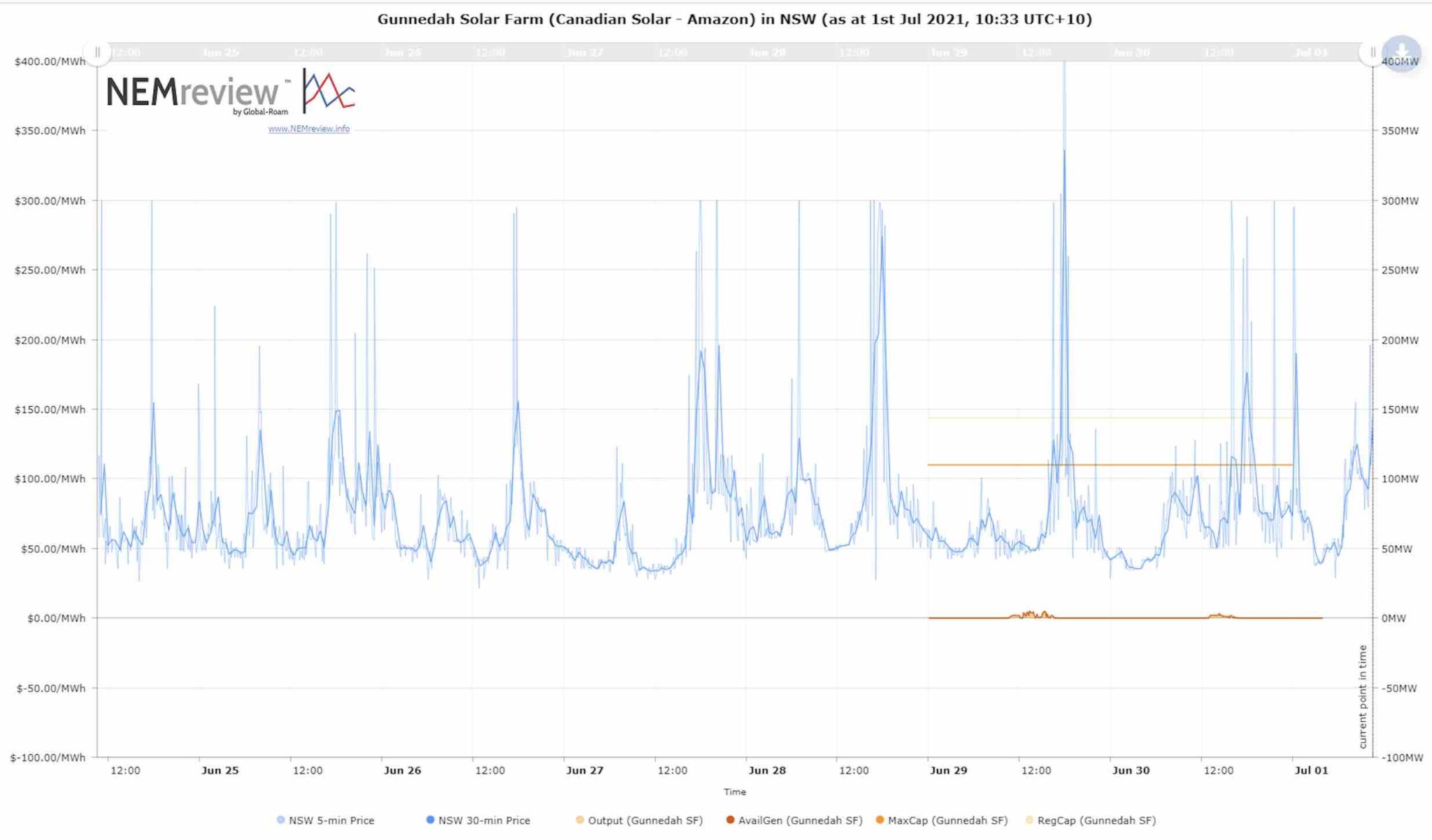The image size is (1432, 840).
Task: Click the 'current point in time' marker label
Action: [x=1363, y=697]
